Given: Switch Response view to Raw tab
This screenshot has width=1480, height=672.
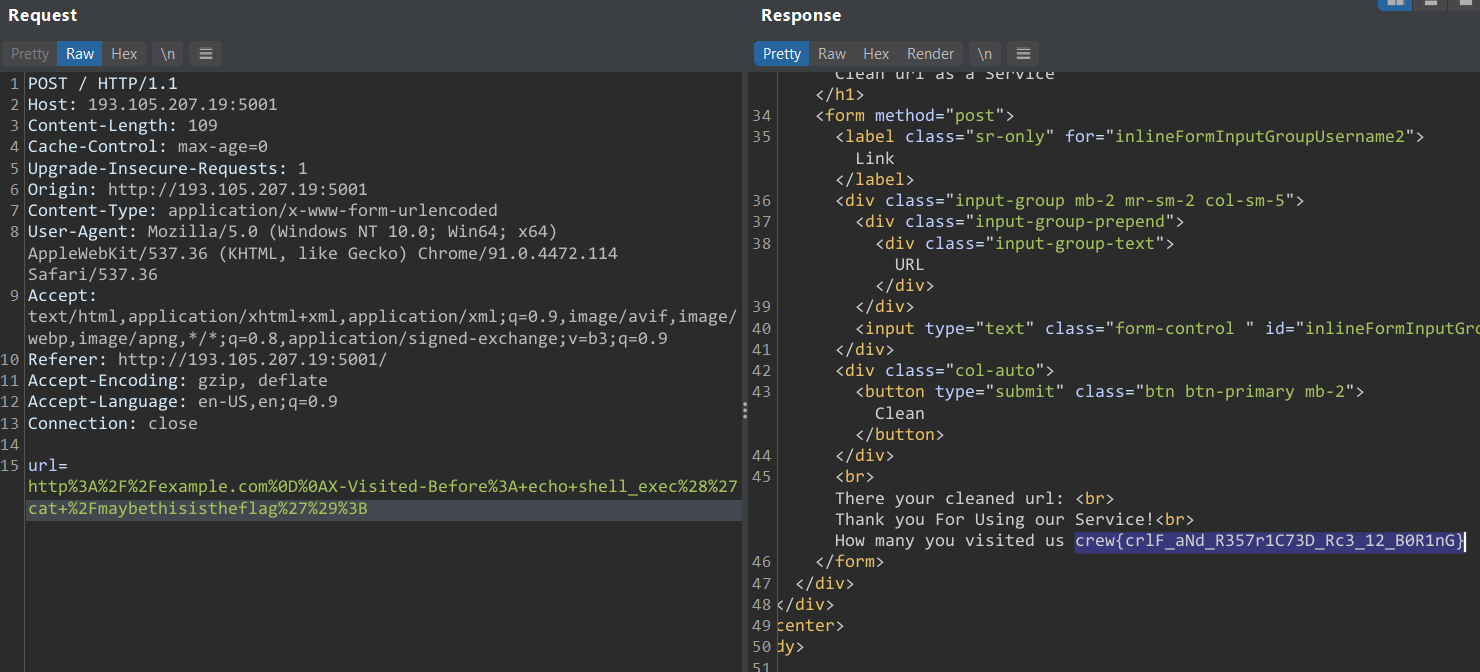Looking at the screenshot, I should (831, 54).
